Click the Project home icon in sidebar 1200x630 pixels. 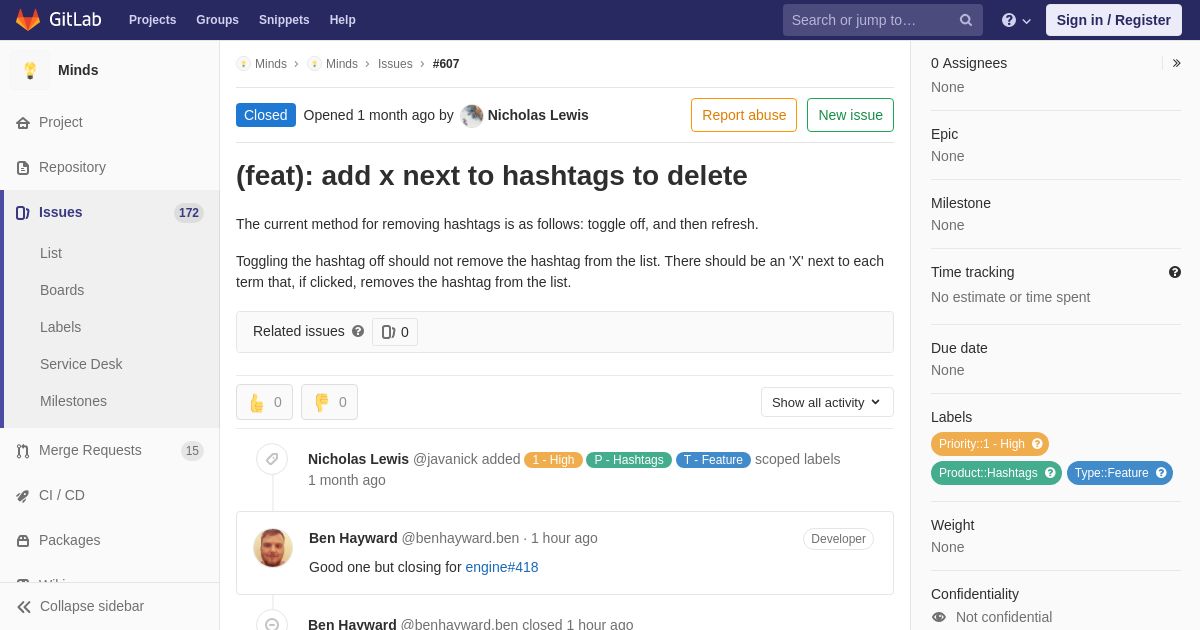point(23,123)
